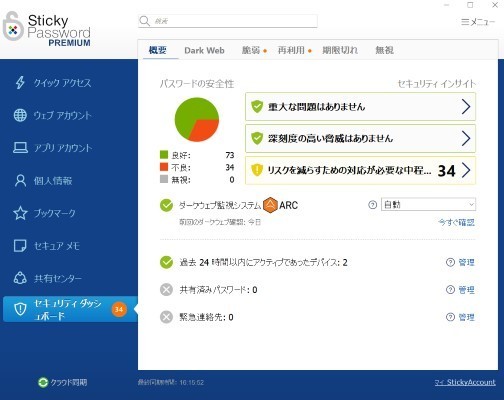Image resolution: width=504 pixels, height=400 pixels.
Task: Open the マイ StickyAccount link
Action: point(465,382)
